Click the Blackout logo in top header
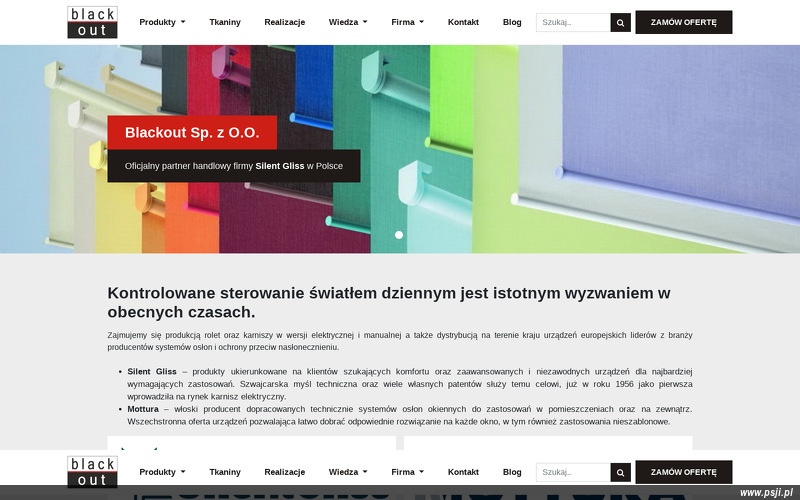The image size is (800, 500). (x=92, y=22)
